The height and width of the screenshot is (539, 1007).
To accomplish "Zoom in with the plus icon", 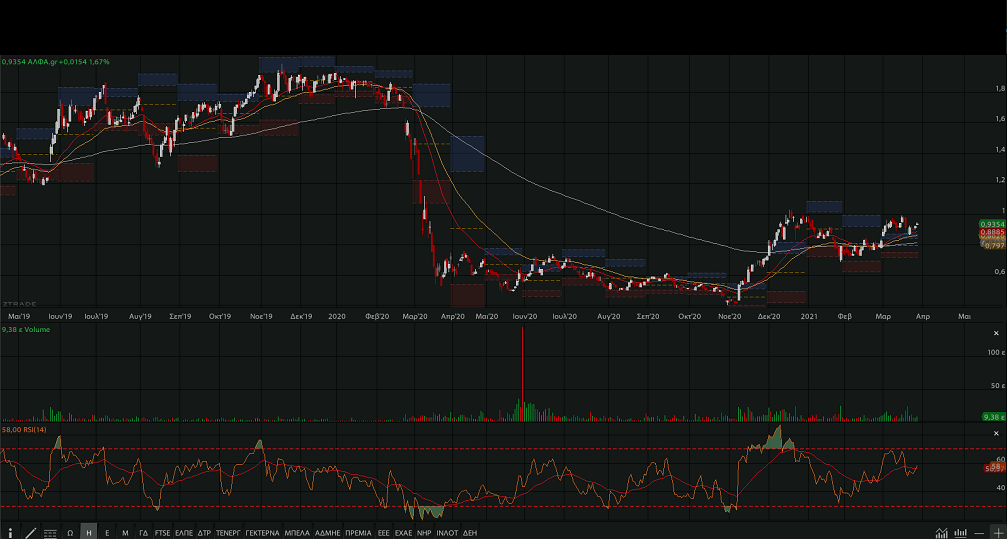I will [x=997, y=533].
